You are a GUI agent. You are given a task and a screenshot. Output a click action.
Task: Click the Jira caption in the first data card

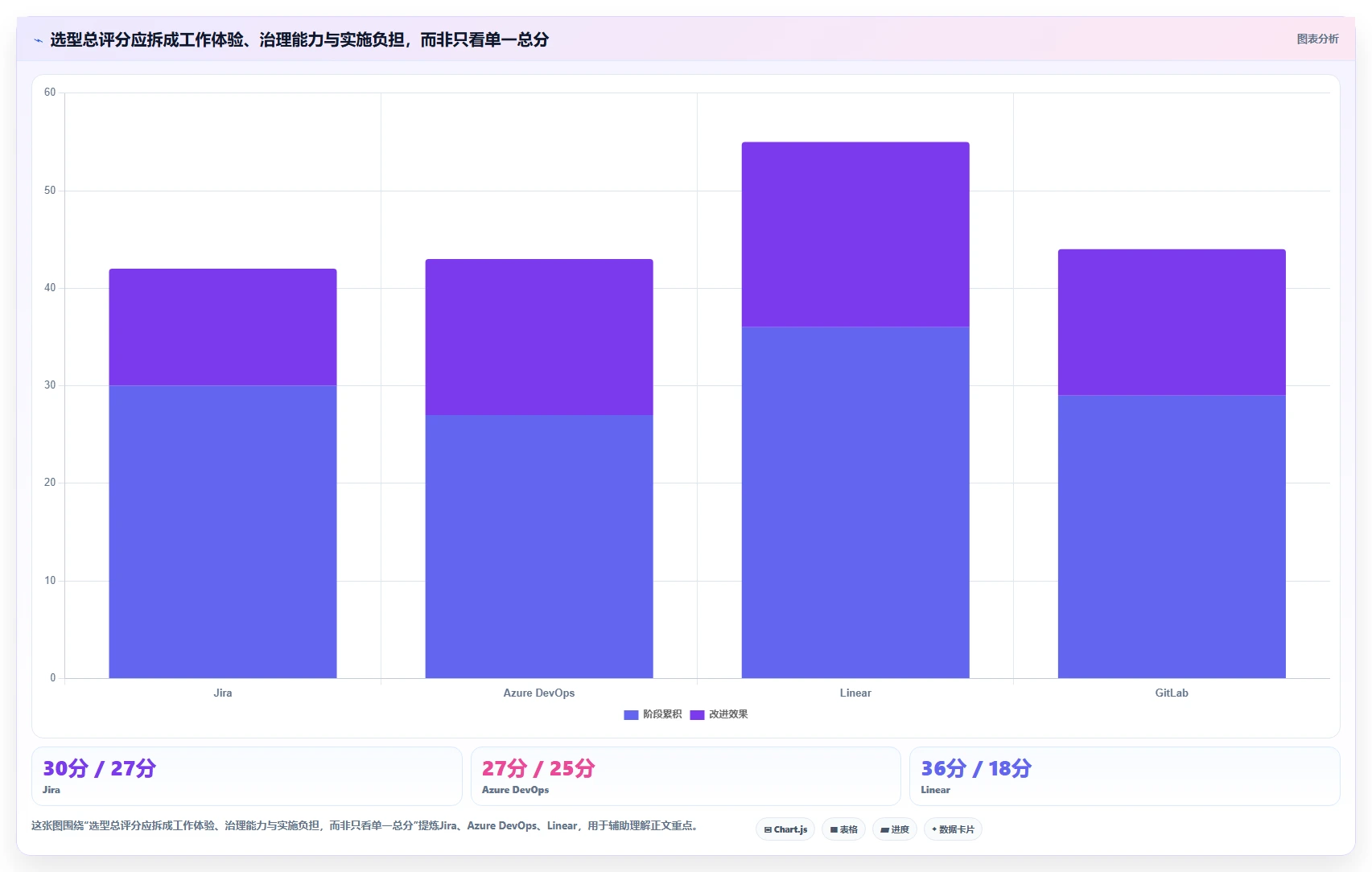pyautogui.click(x=52, y=790)
